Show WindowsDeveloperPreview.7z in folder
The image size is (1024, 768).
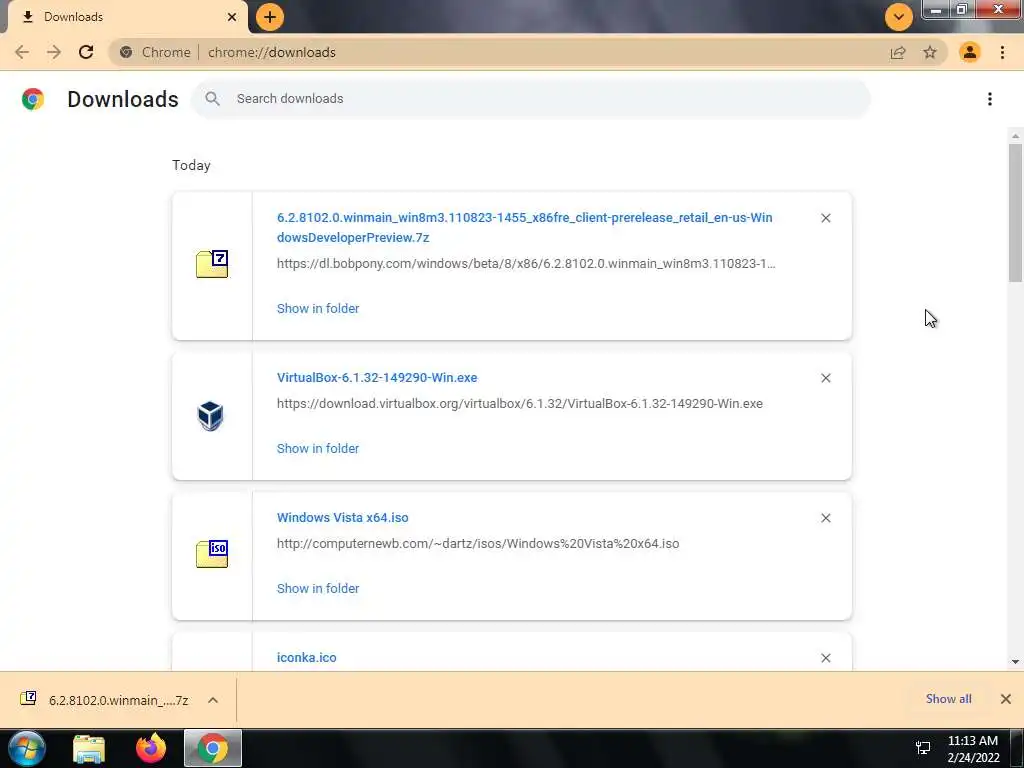(318, 308)
